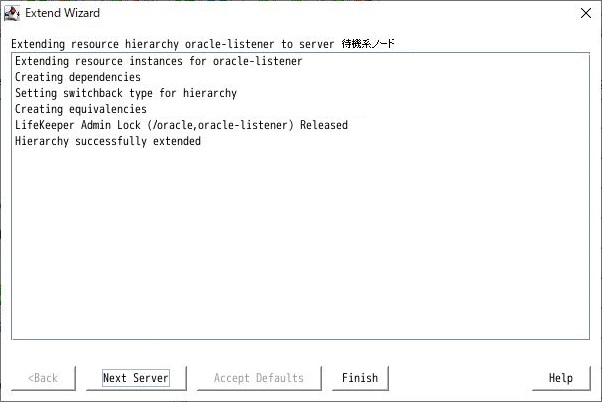Click the Next Server button
Viewport: 602px width, 402px height.
(136, 378)
